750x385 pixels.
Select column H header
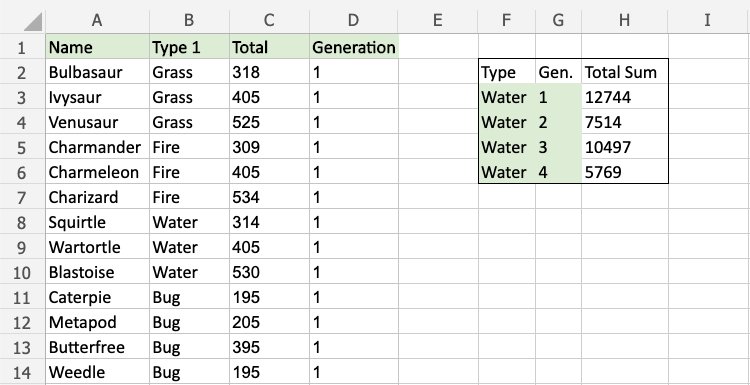click(x=625, y=20)
